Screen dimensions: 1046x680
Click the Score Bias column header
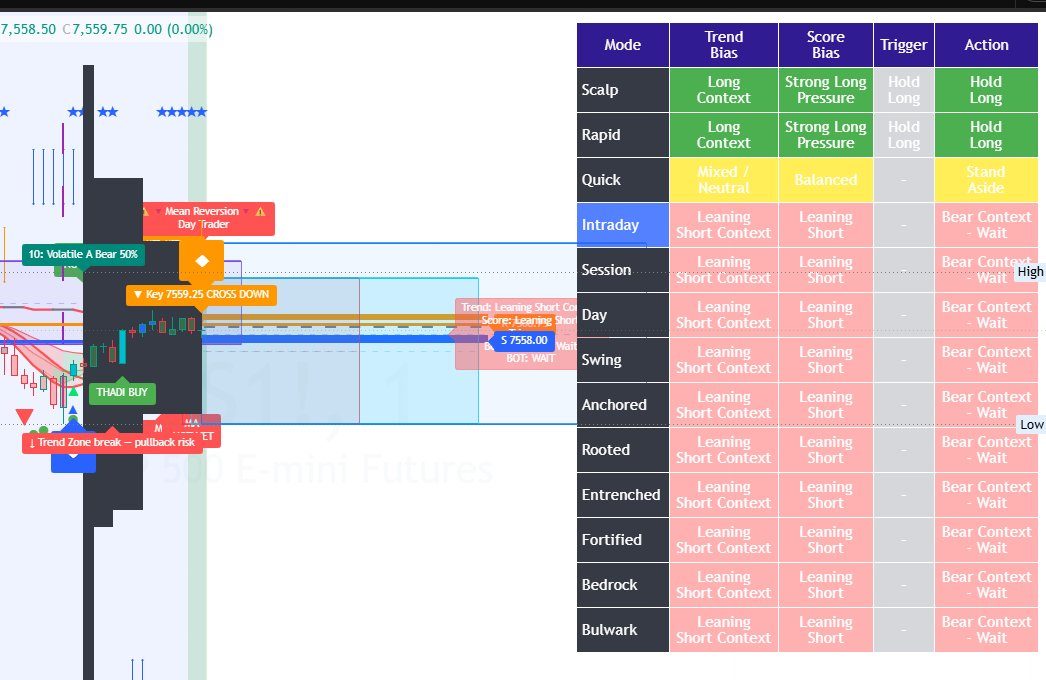click(825, 45)
